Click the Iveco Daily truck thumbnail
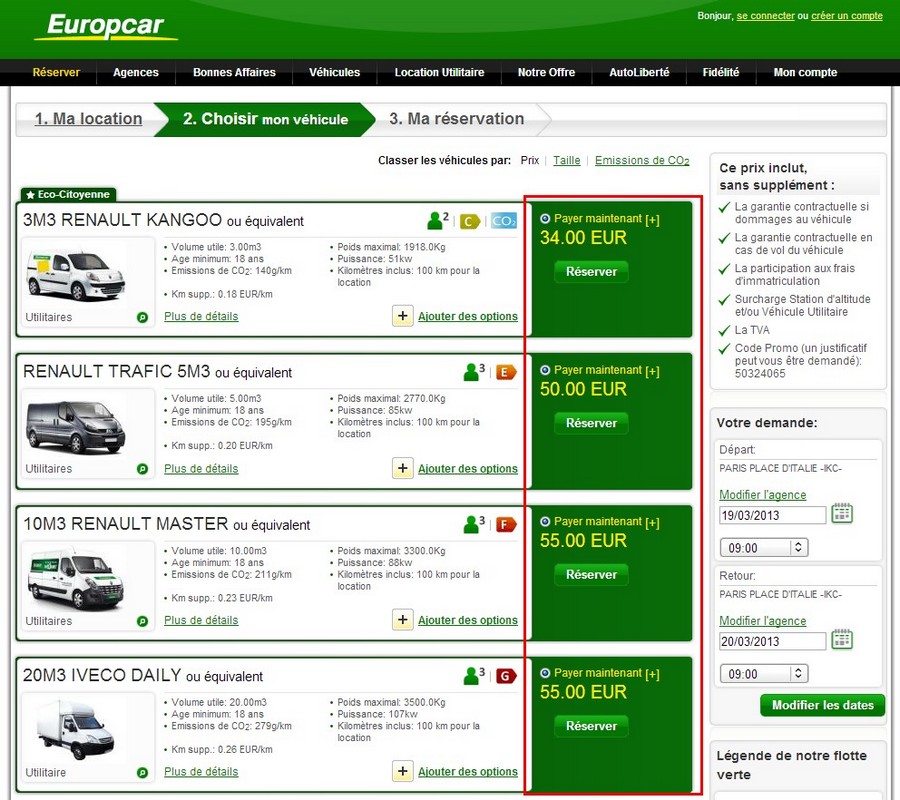The width and height of the screenshot is (900, 800). point(76,728)
